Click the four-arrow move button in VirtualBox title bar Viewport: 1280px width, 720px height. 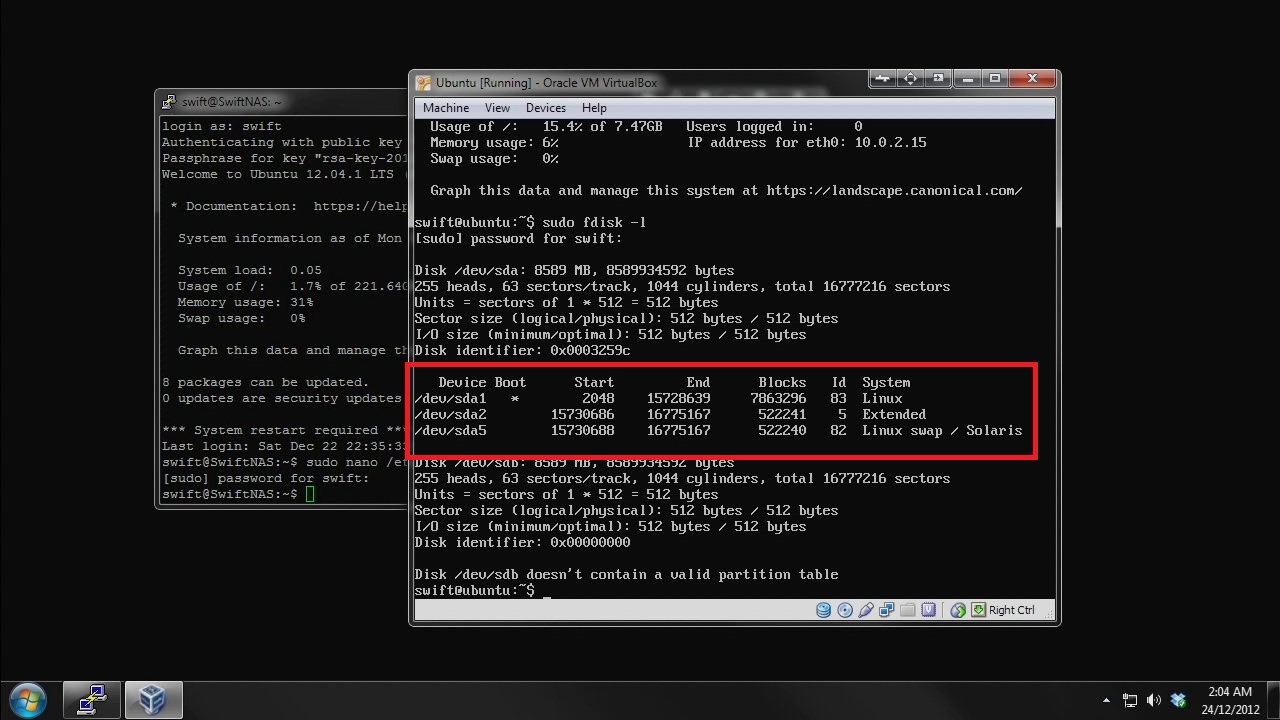[x=910, y=79]
